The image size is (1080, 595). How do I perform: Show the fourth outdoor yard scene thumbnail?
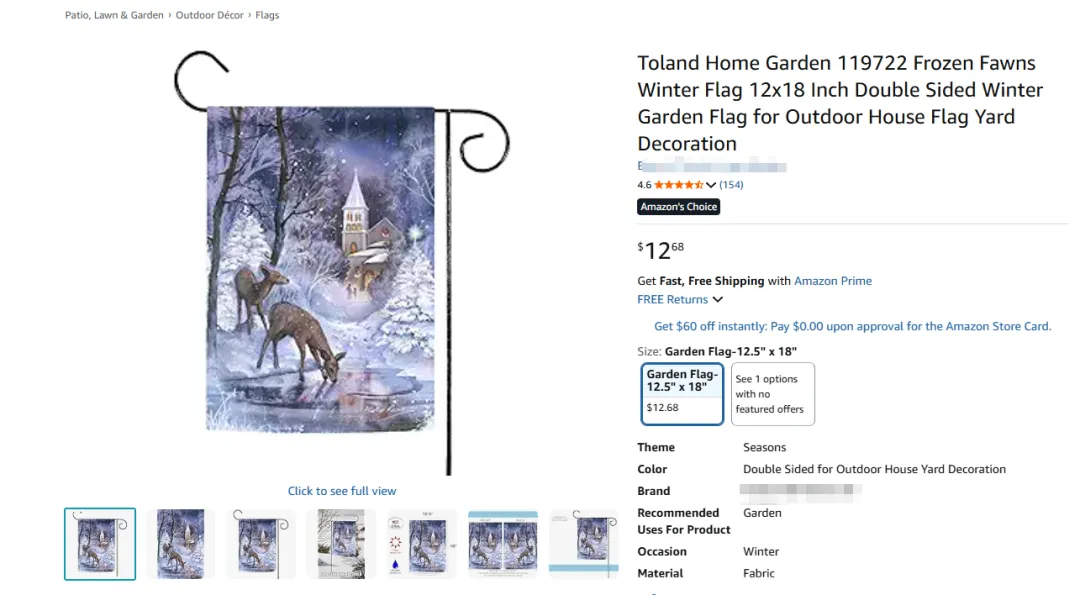[x=342, y=544]
